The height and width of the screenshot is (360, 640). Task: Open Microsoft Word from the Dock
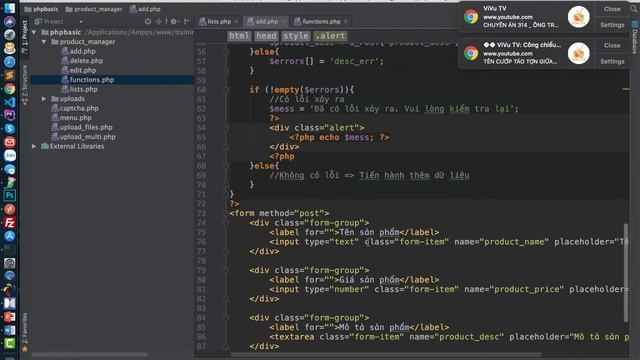point(9,330)
